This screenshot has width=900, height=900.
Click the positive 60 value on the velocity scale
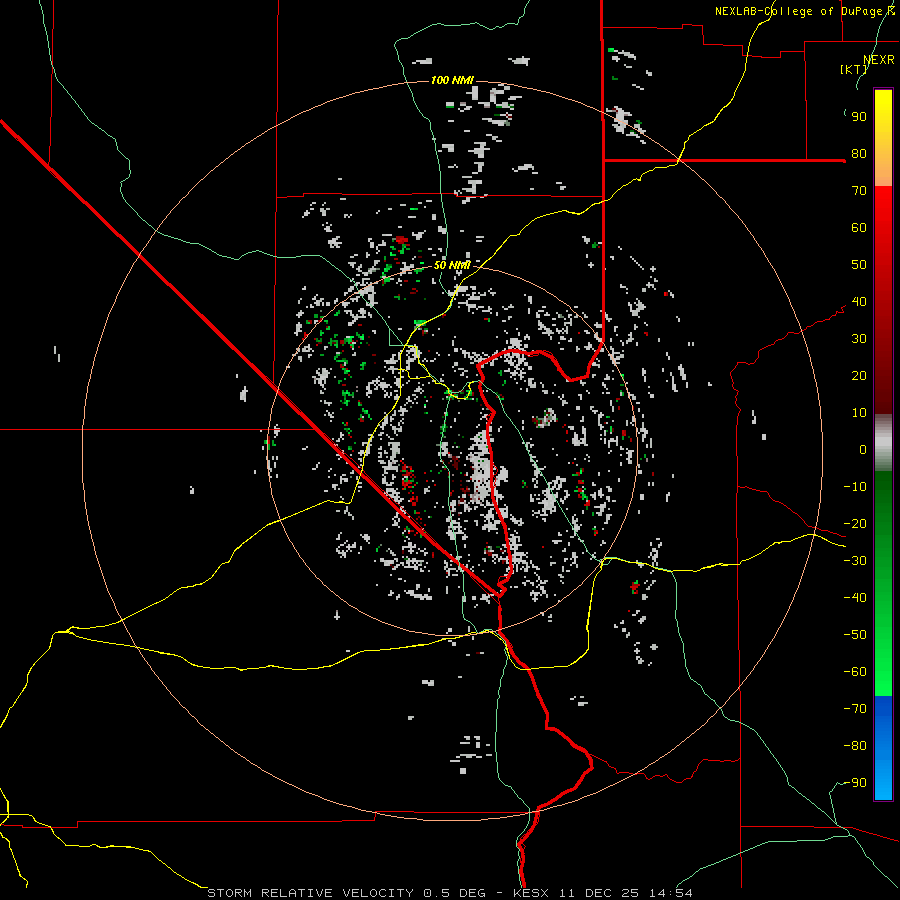click(859, 227)
